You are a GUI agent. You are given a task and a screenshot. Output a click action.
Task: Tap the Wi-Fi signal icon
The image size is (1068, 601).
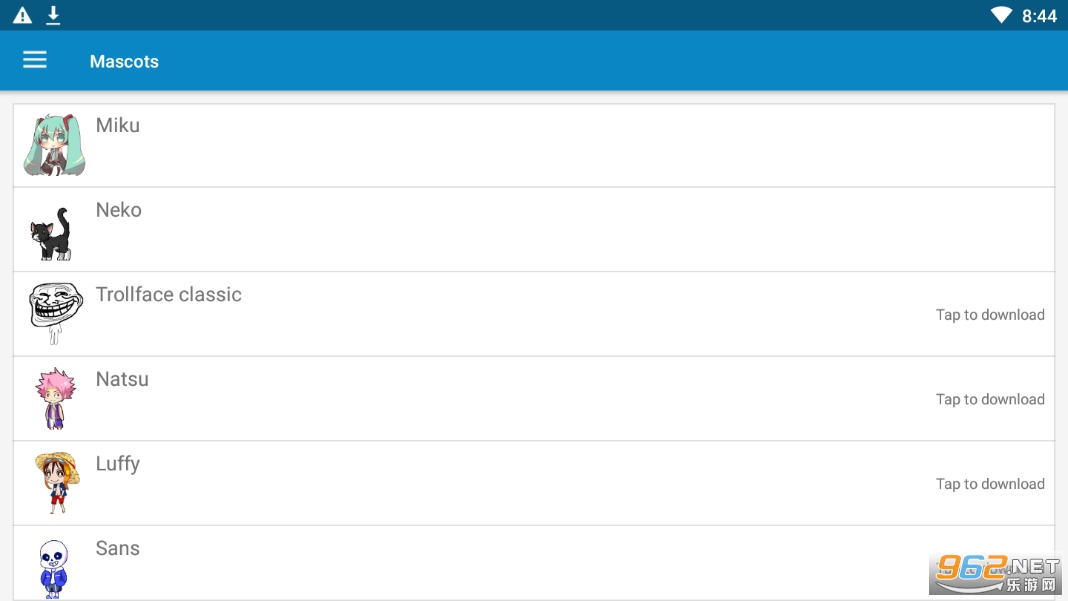1001,15
